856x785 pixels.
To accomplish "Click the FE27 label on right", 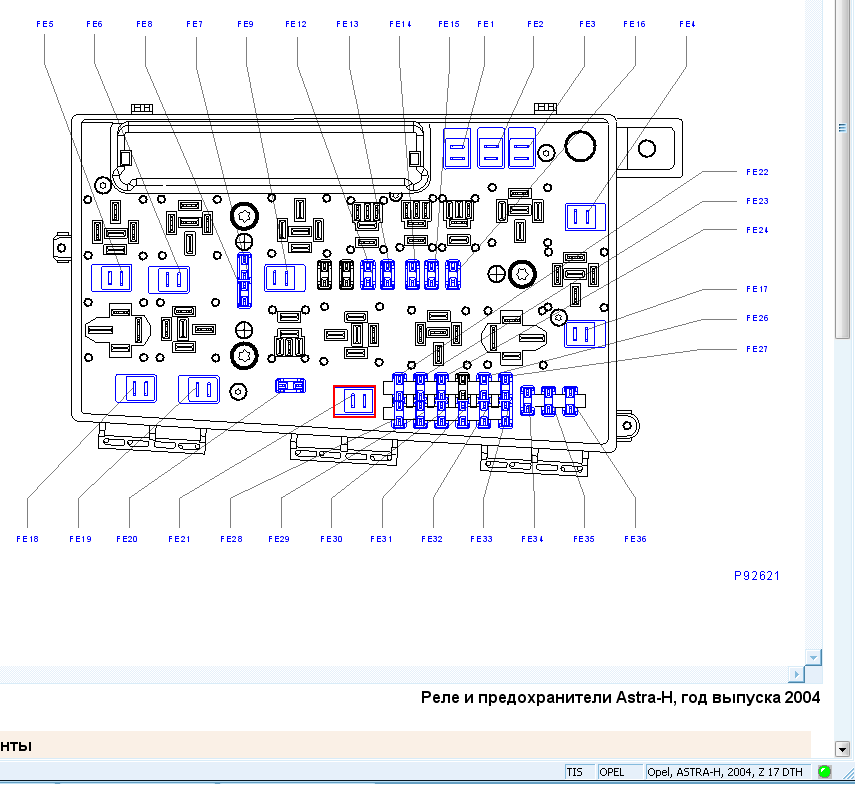I will [757, 349].
